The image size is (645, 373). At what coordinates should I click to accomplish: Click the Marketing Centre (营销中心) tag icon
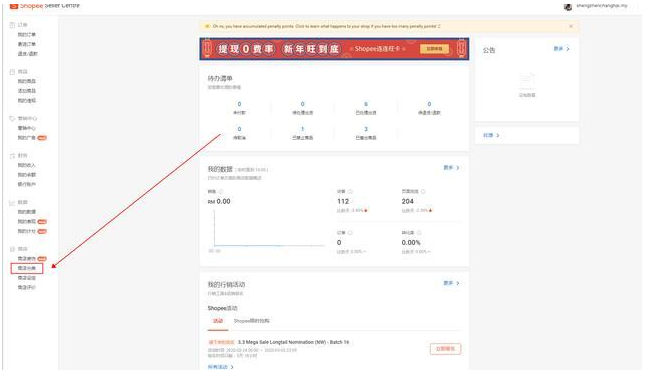coord(12,118)
